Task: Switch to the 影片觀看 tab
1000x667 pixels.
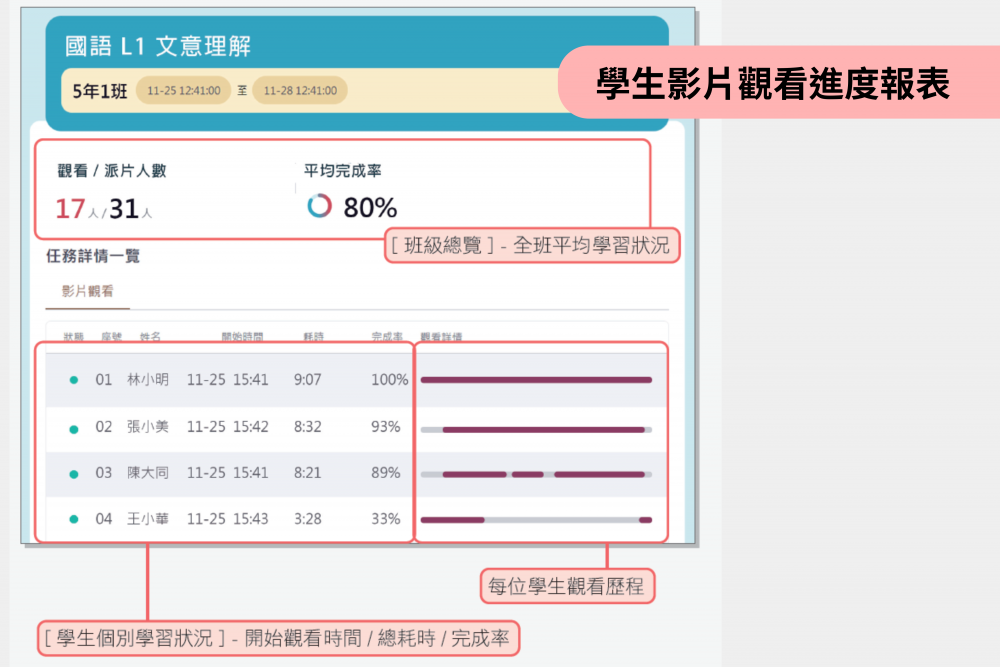Action: [88, 291]
